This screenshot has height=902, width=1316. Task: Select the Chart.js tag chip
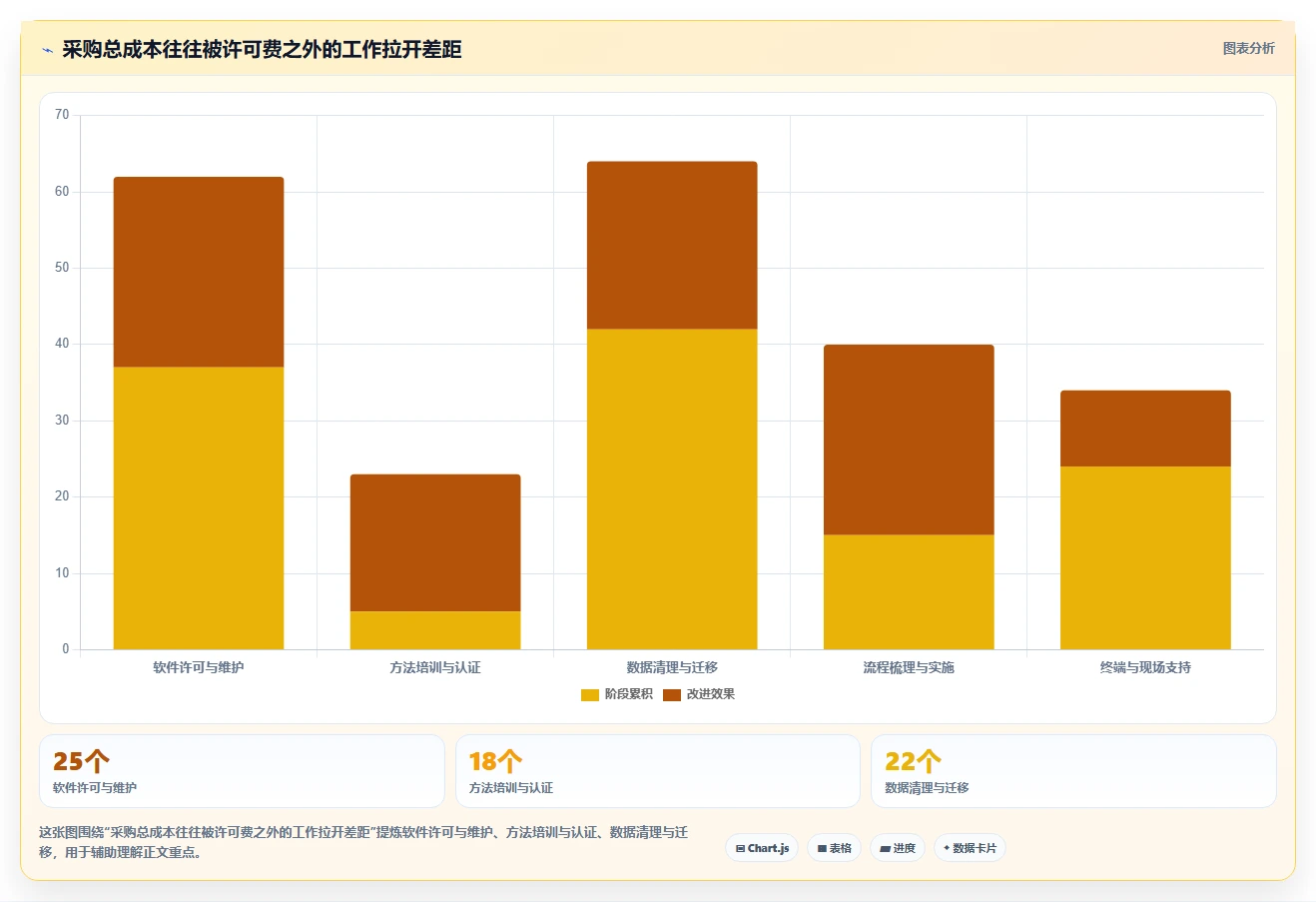pos(762,848)
